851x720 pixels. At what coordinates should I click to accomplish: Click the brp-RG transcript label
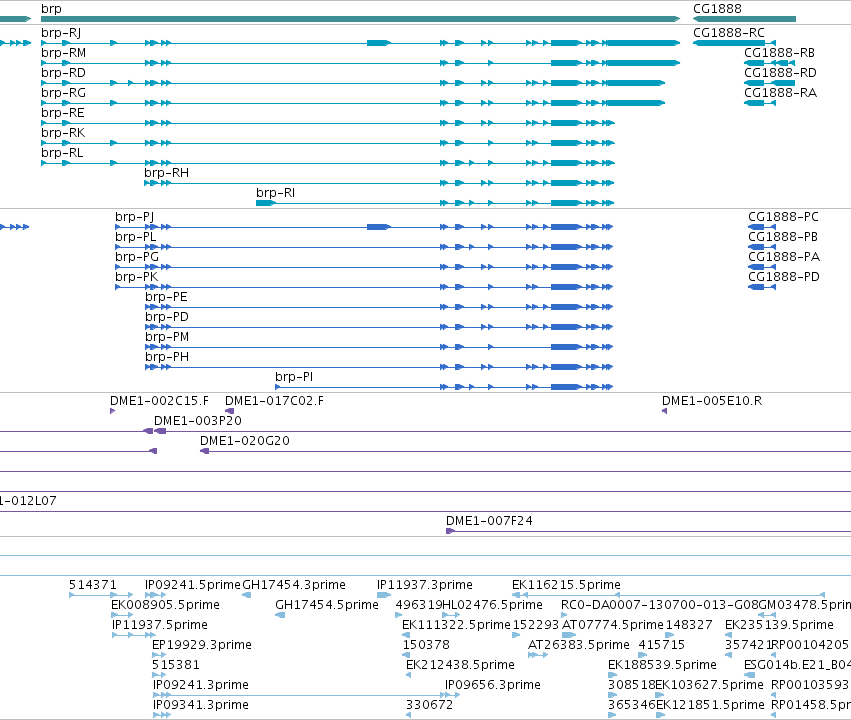[63, 93]
